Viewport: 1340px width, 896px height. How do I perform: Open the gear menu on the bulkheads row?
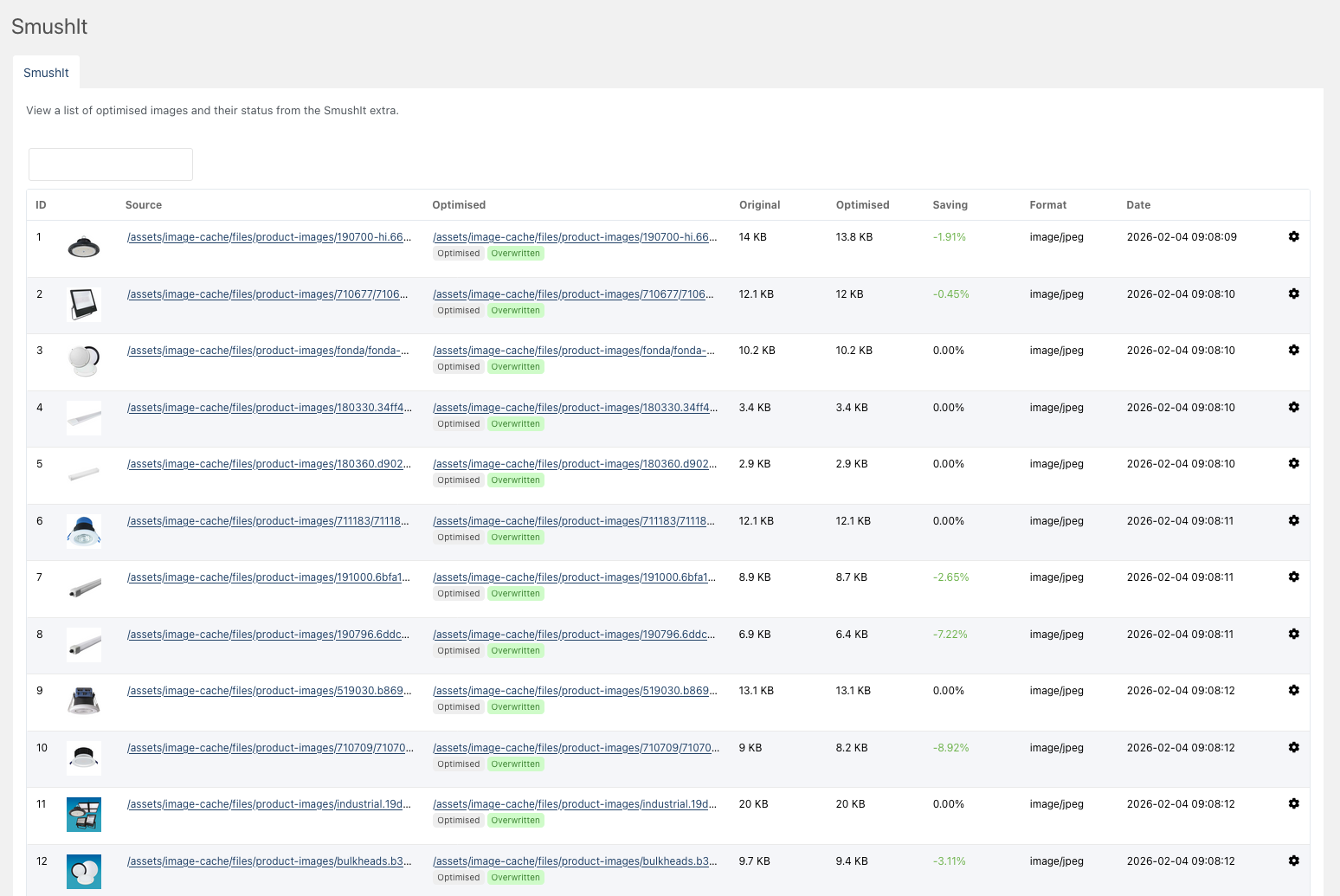coord(1293,861)
